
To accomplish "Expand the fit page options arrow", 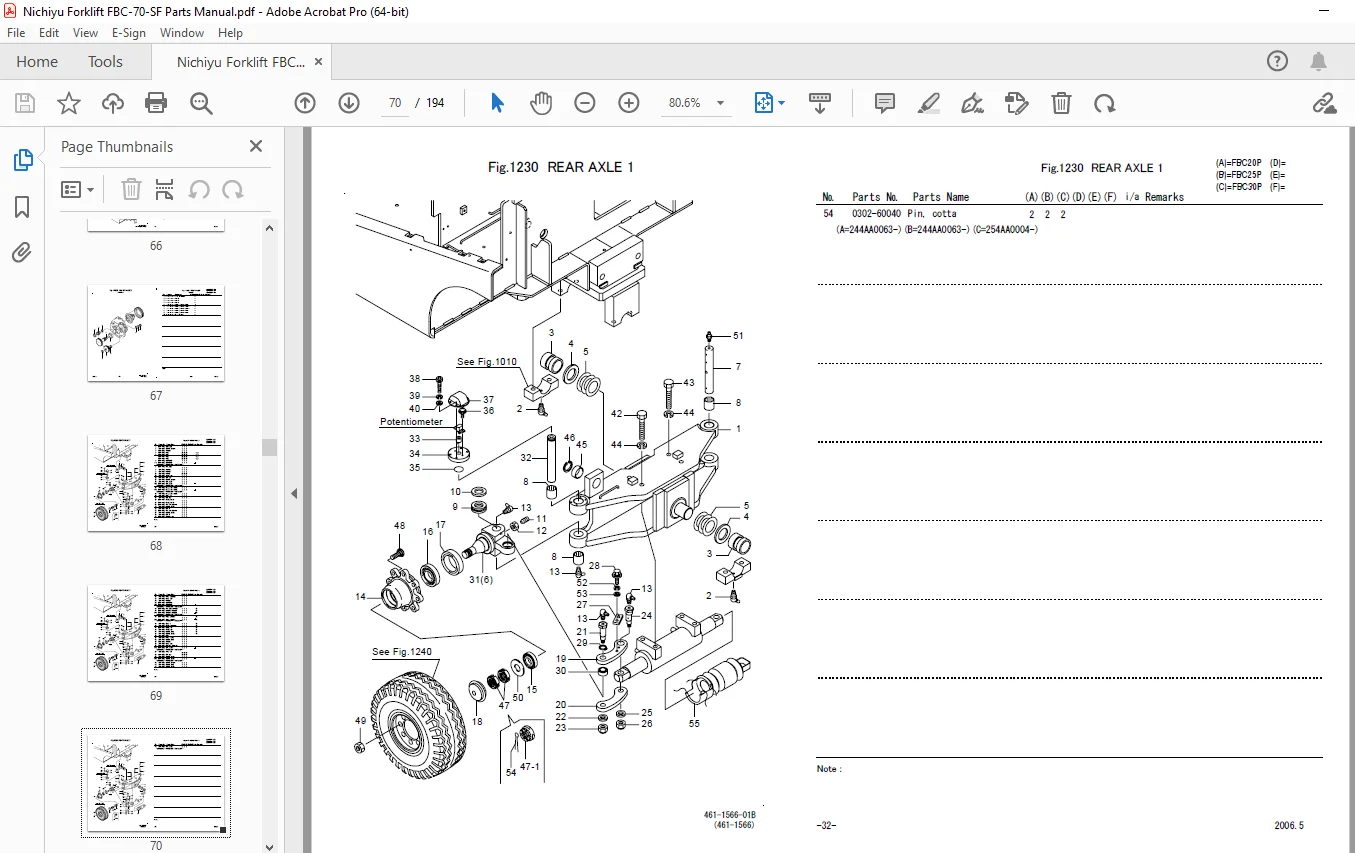I will point(781,103).
